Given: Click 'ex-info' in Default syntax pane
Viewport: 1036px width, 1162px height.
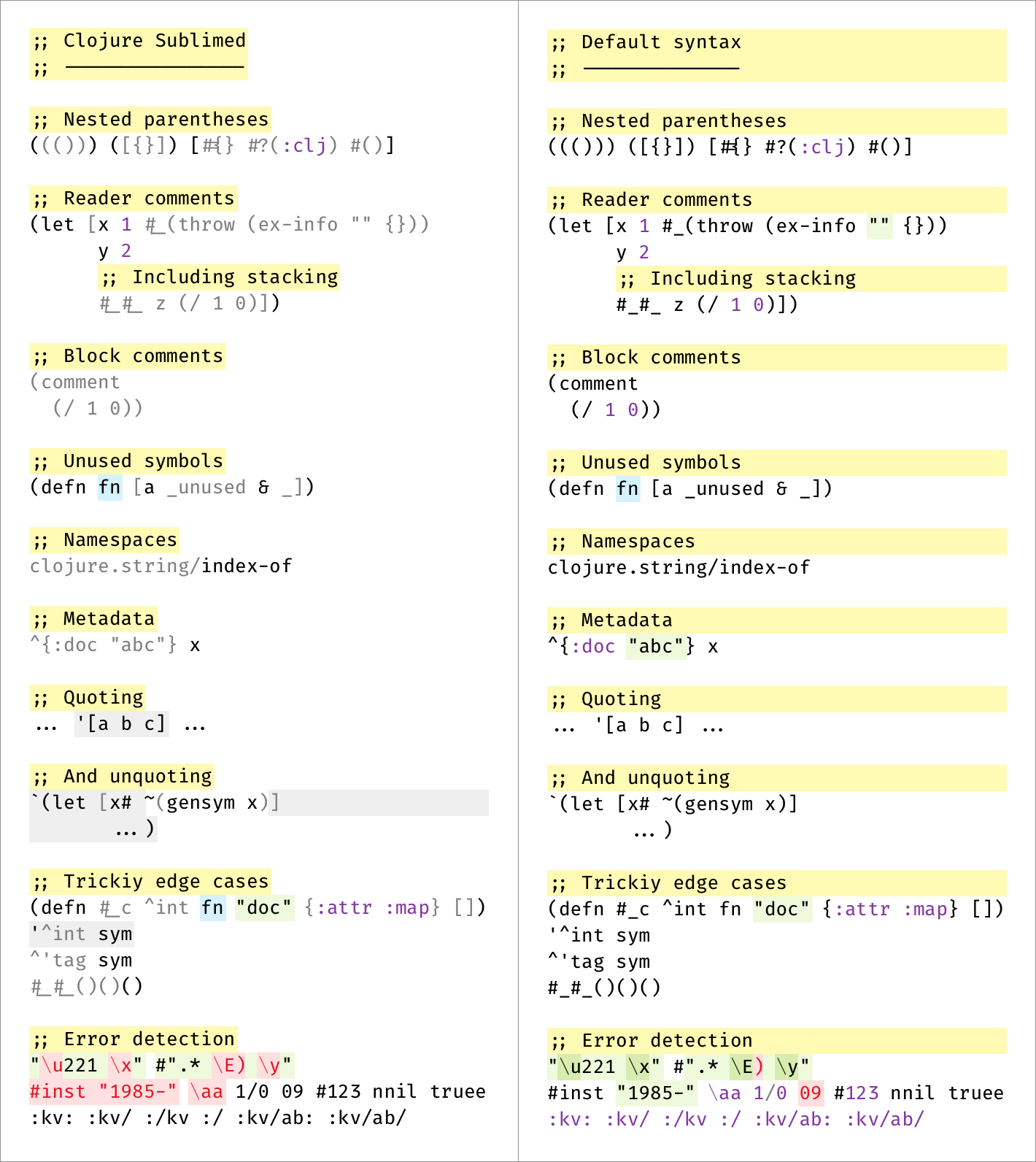Looking at the screenshot, I should point(816,226).
